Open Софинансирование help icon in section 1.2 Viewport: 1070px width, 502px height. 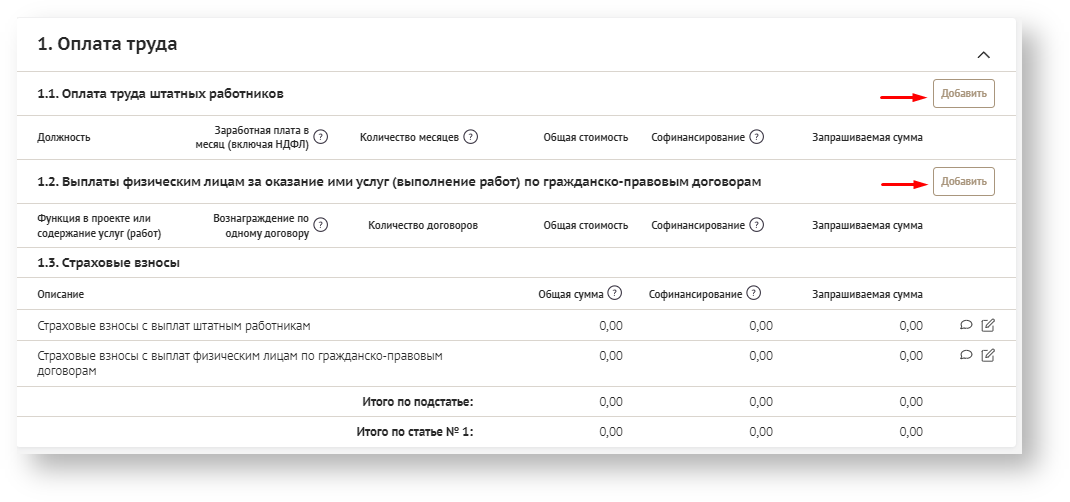point(756,225)
